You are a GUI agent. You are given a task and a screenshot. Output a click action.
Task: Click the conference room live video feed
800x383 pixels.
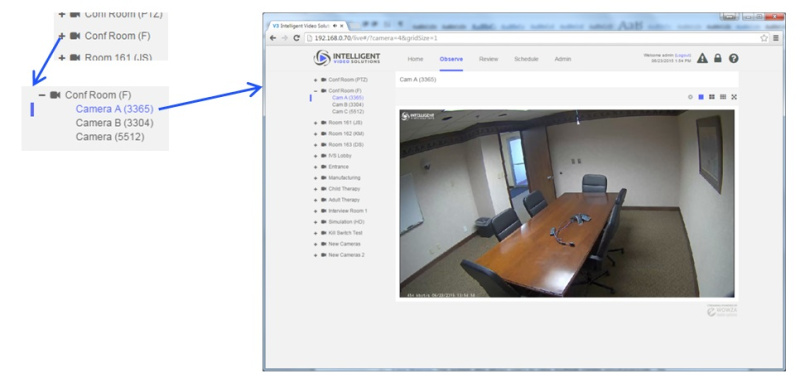pos(567,203)
